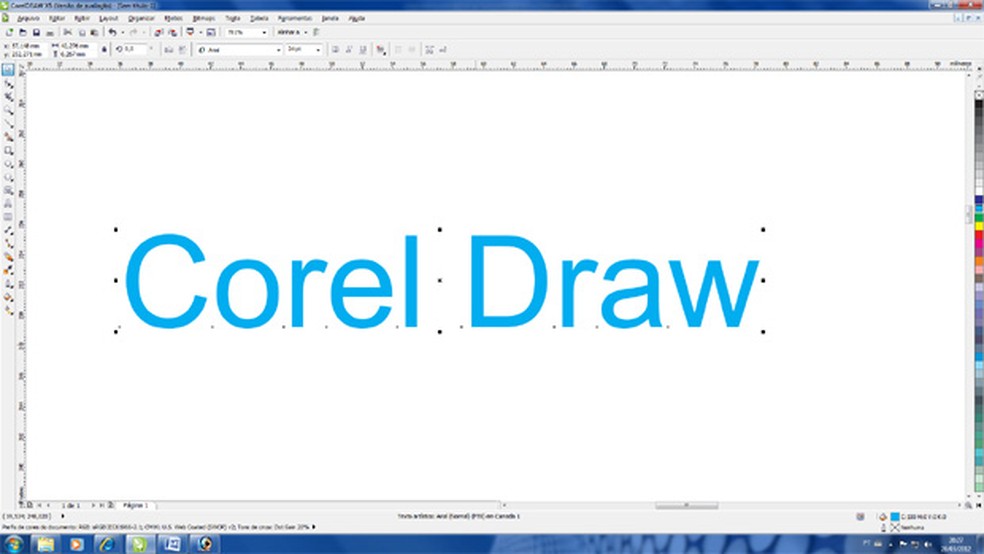Click the Save icon in standard toolbar

point(36,32)
